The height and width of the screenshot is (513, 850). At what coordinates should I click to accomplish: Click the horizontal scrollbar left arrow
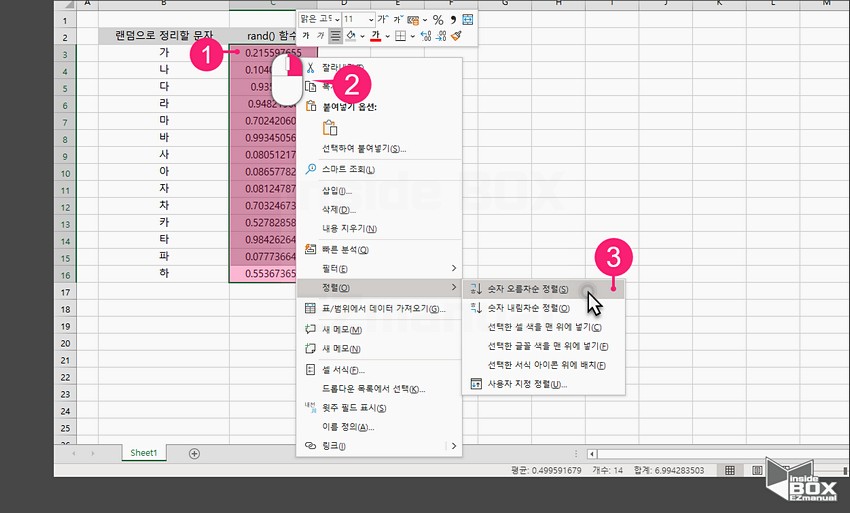tap(592, 454)
